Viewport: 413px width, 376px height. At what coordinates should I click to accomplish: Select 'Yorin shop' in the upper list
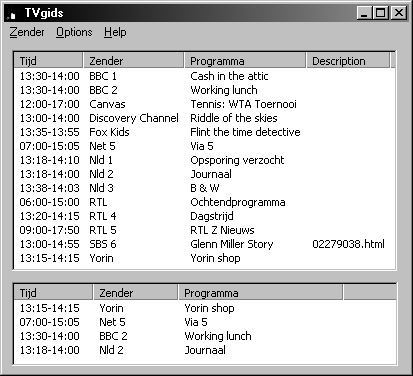pyautogui.click(x=215, y=258)
